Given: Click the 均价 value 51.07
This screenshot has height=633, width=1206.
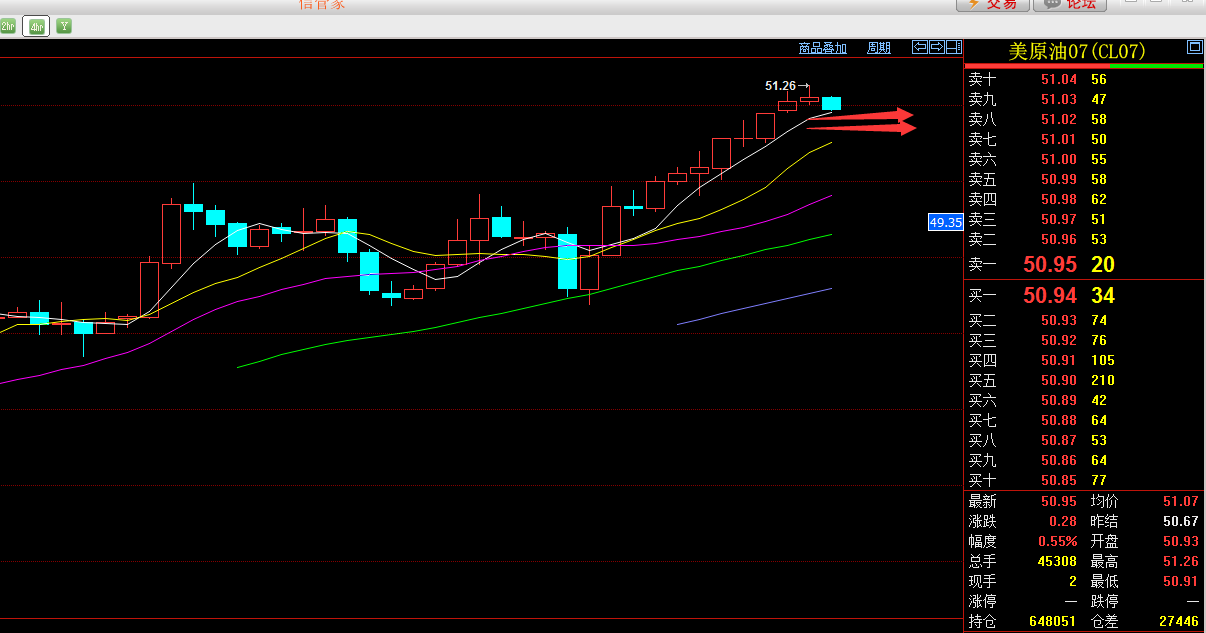Looking at the screenshot, I should point(1180,501).
